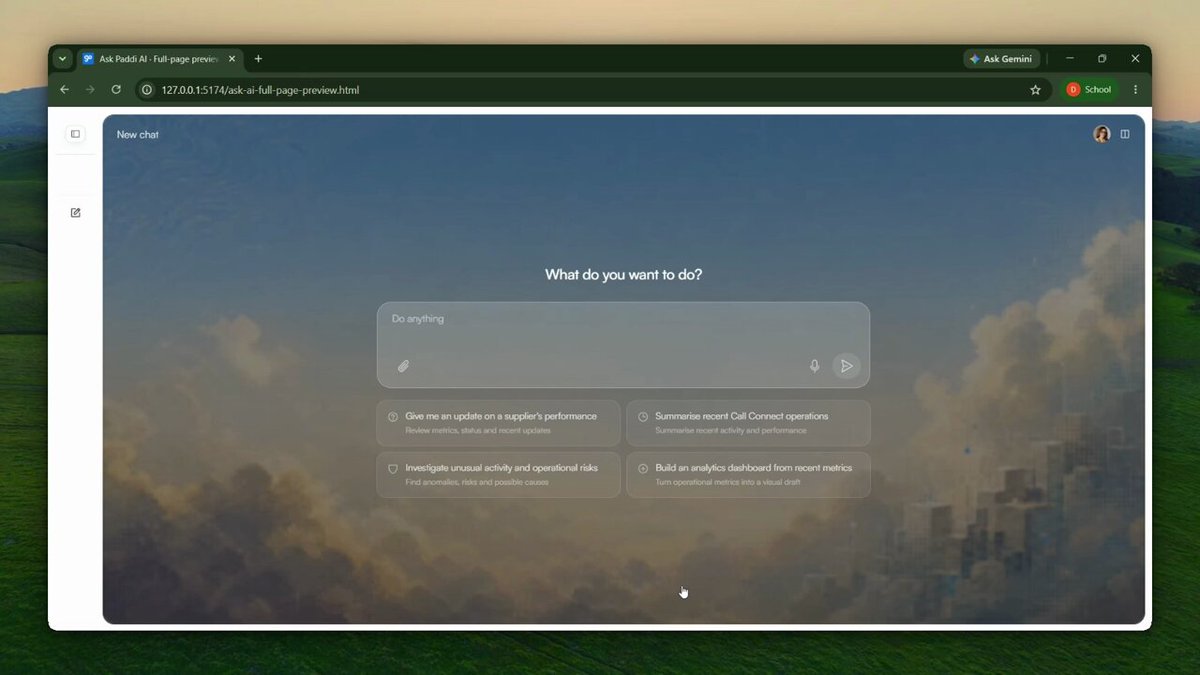Go back using browser back arrow
Viewport: 1200px width, 675px height.
pyautogui.click(x=65, y=90)
